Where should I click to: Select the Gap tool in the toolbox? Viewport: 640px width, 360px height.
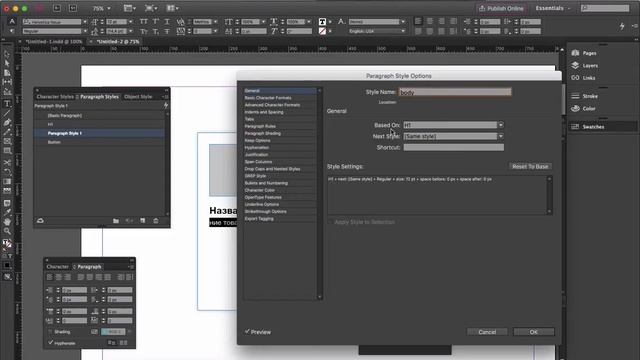tap(7, 82)
